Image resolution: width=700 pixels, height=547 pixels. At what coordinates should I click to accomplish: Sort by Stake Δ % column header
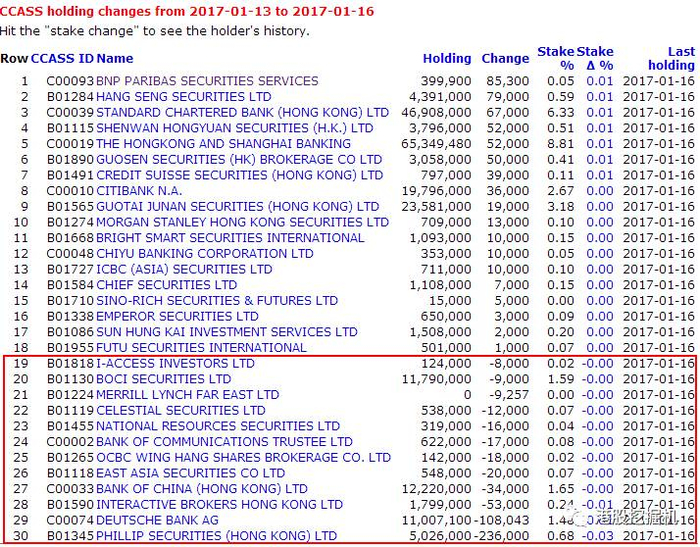coord(595,58)
